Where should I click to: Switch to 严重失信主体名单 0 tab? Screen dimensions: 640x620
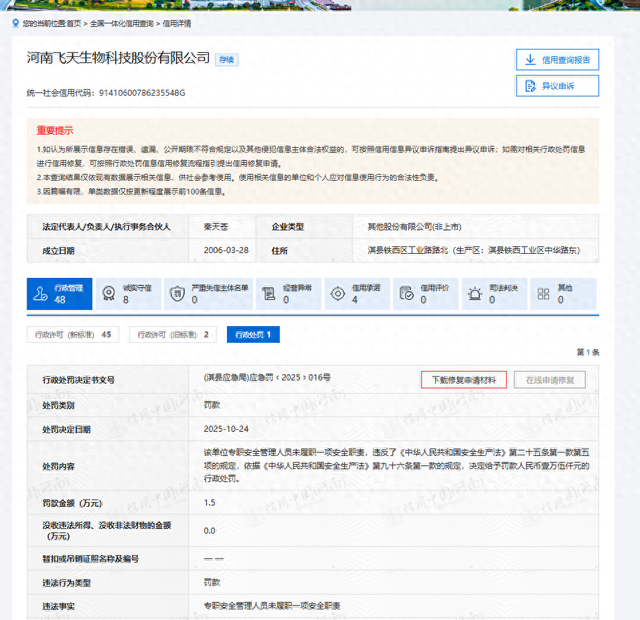coord(209,294)
